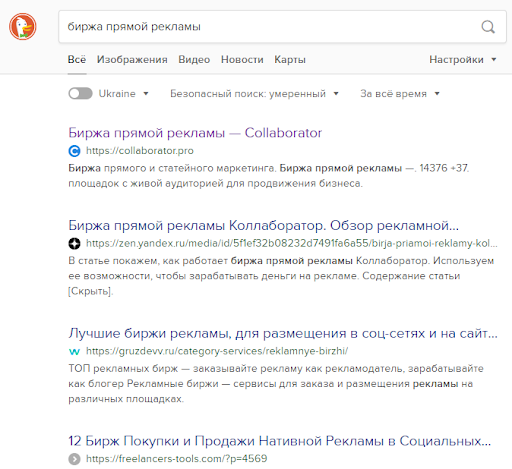Viewport: 512px width, 469px height.
Task: Click the Collaborator favicon icon
Action: pyautogui.click(x=74, y=151)
